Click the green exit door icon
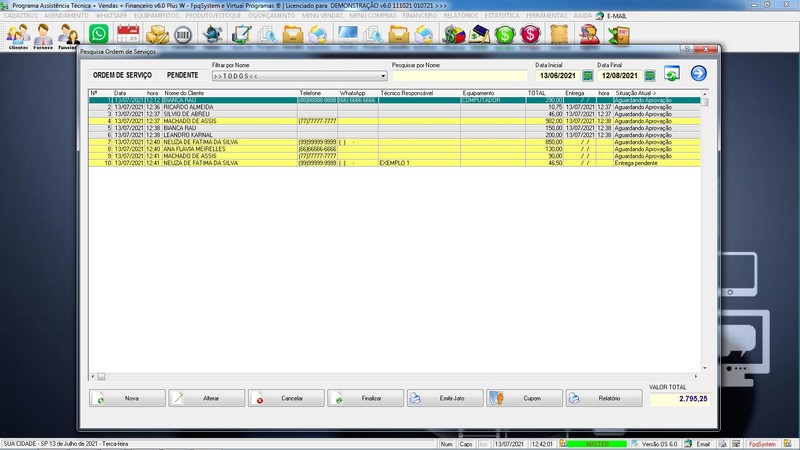 tap(619, 35)
